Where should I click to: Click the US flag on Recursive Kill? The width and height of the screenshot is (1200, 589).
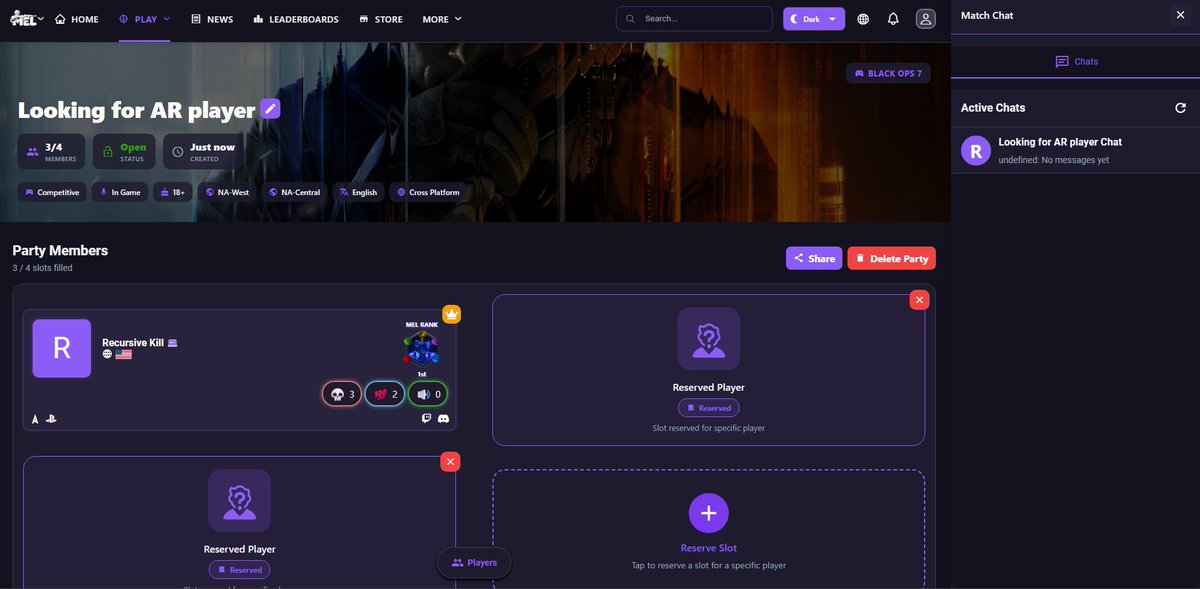(124, 354)
